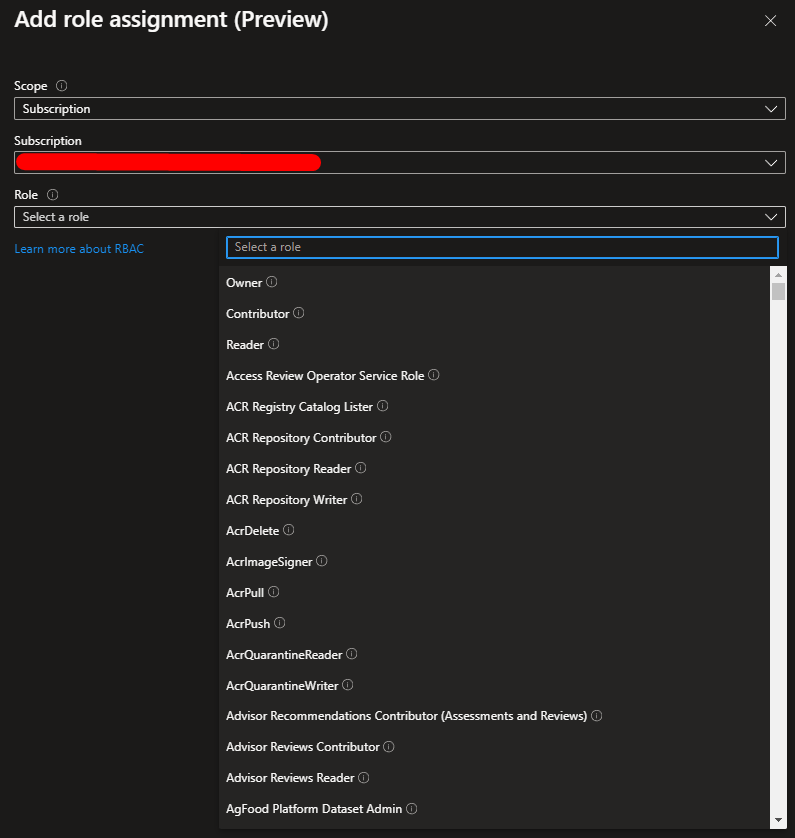This screenshot has height=838, width=795.
Task: Select Access Review Operator Service Role
Action: click(325, 376)
